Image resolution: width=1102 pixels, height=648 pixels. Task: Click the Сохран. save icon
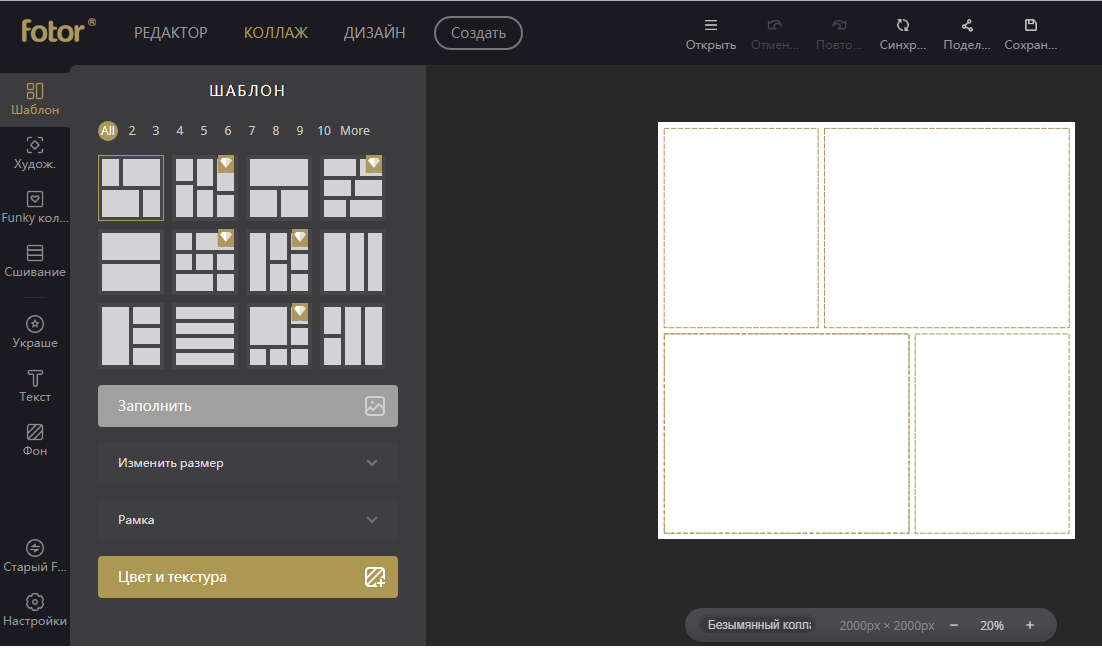coord(1030,25)
